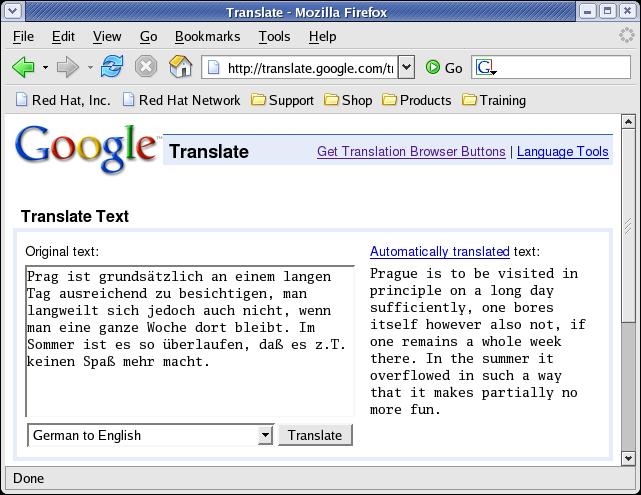Reload the page with the blue Reload icon
641x495 pixels.
(x=112, y=66)
